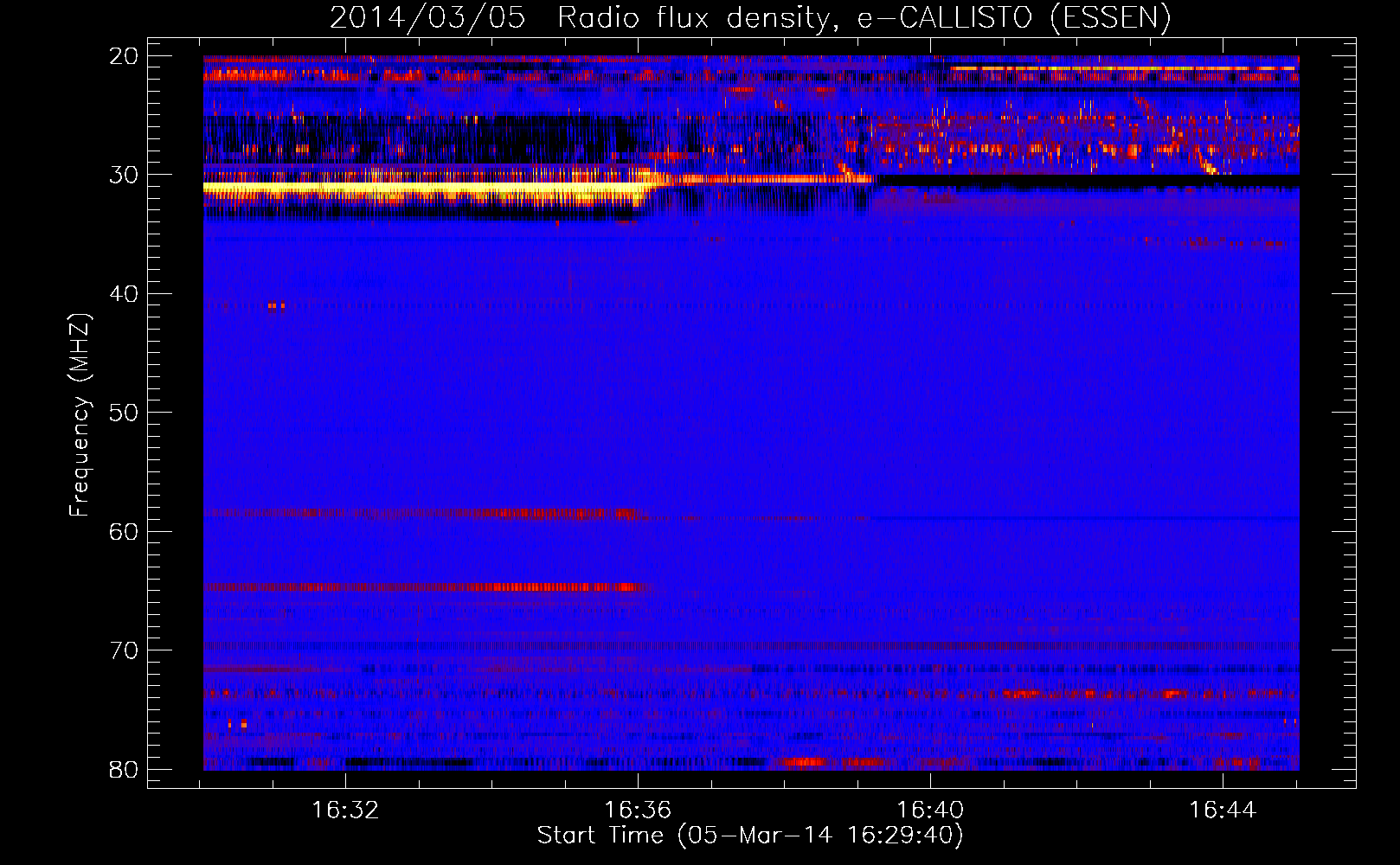Click the 60 MHz frequency tick label
The width and height of the screenshot is (1400, 865).
coord(124,531)
